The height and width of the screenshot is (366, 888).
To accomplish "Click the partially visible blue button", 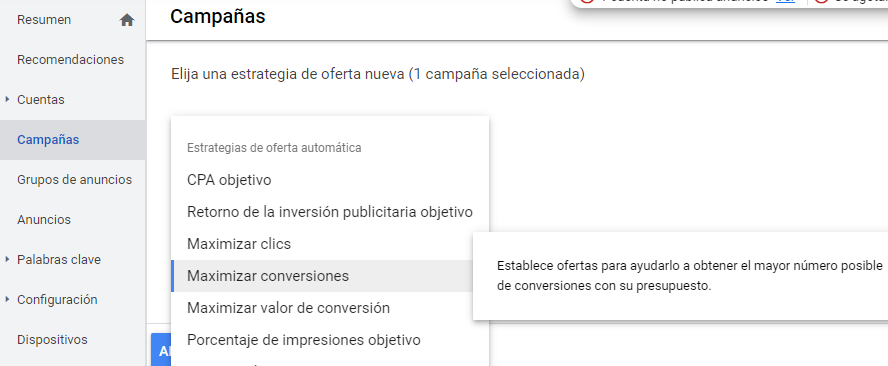I will pyautogui.click(x=161, y=350).
